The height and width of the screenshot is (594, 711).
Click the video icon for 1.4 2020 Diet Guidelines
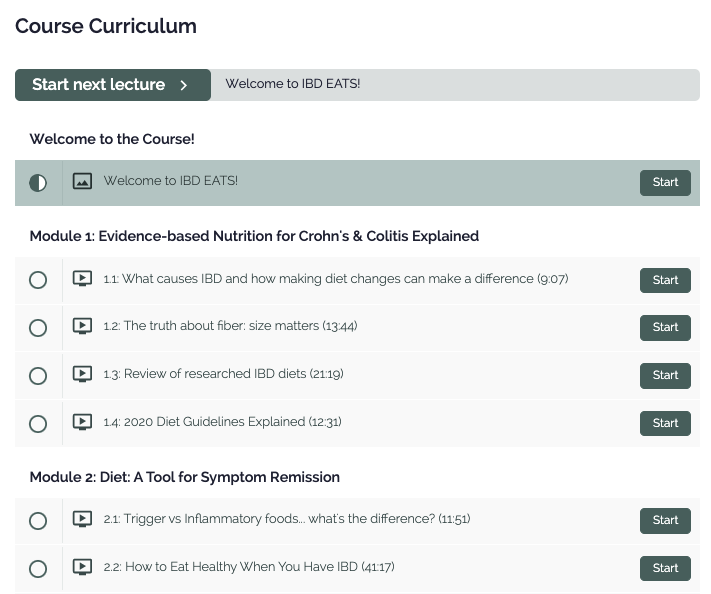tap(82, 422)
